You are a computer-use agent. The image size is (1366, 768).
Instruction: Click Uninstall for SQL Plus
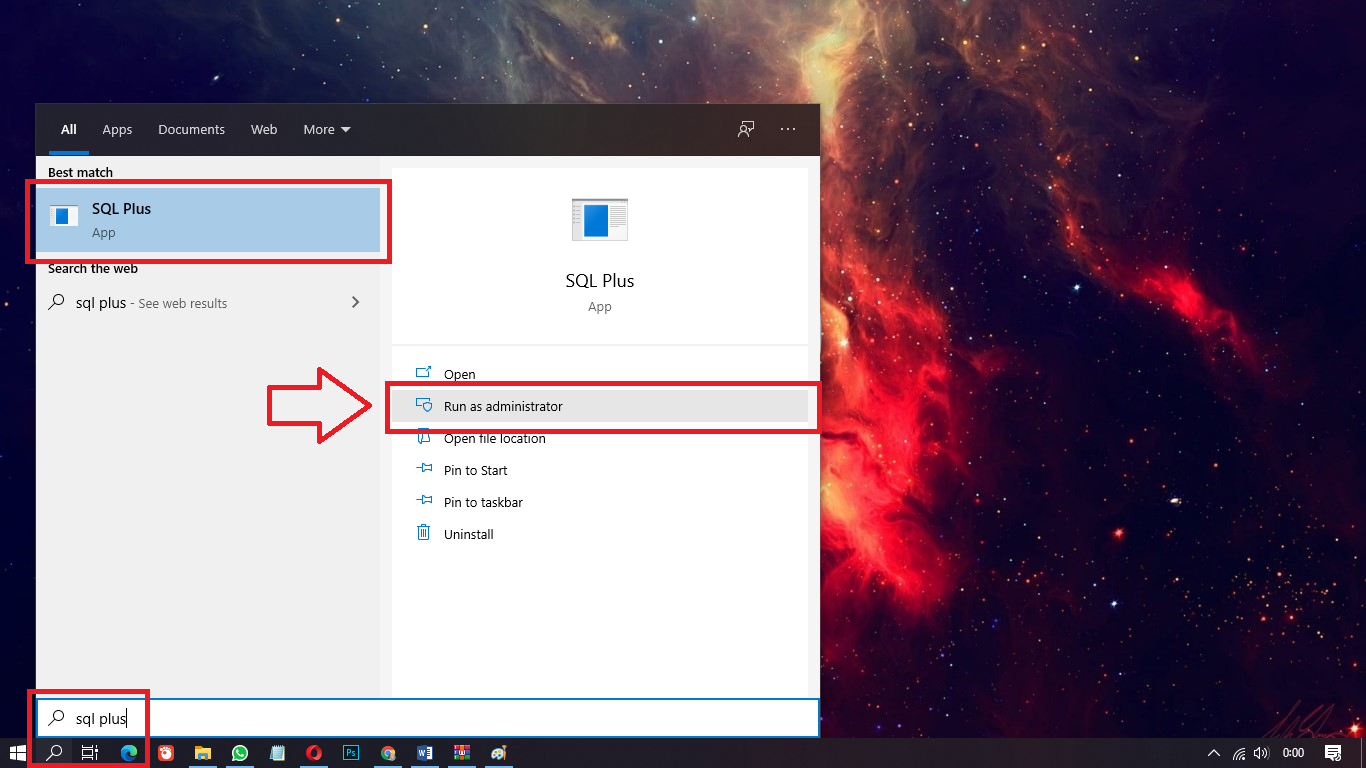[x=600, y=534]
